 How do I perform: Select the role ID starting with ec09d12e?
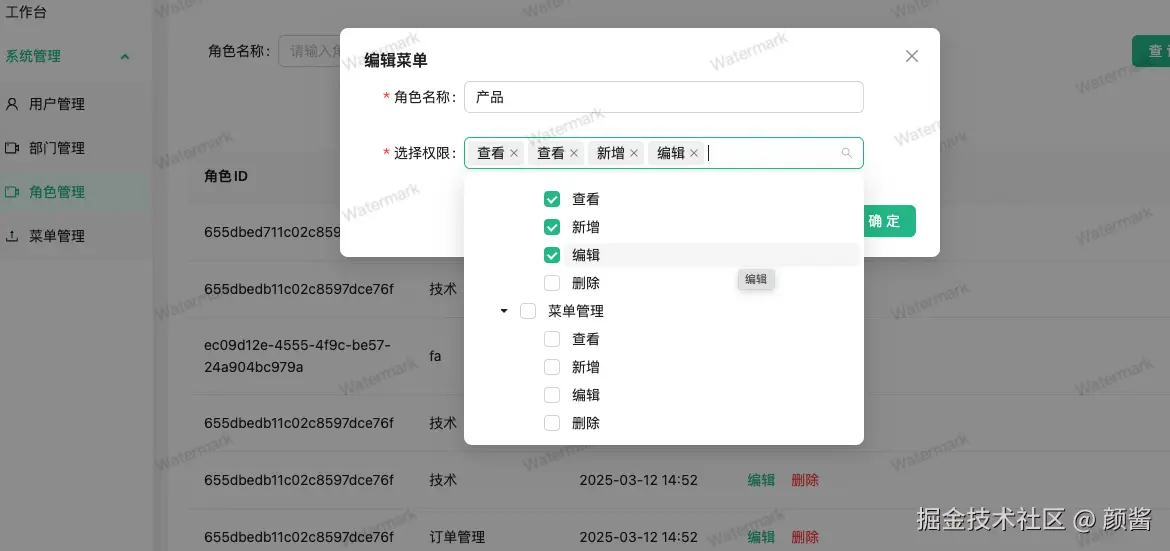tap(298, 356)
